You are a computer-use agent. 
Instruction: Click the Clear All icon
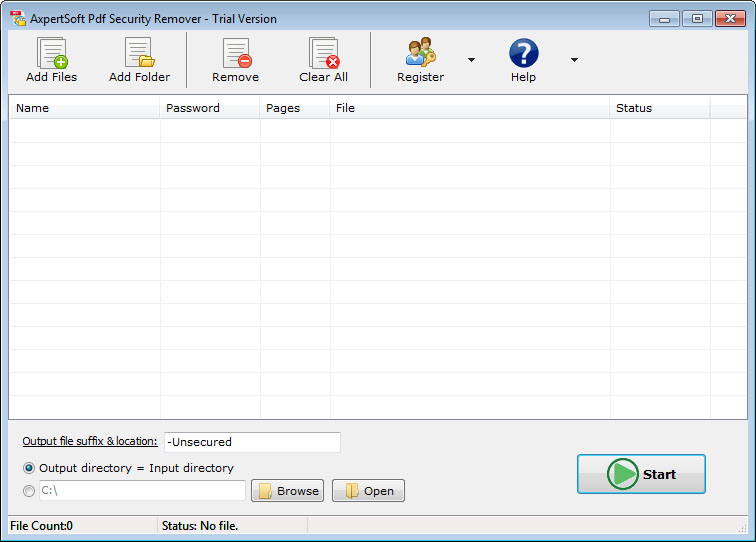coord(324,53)
